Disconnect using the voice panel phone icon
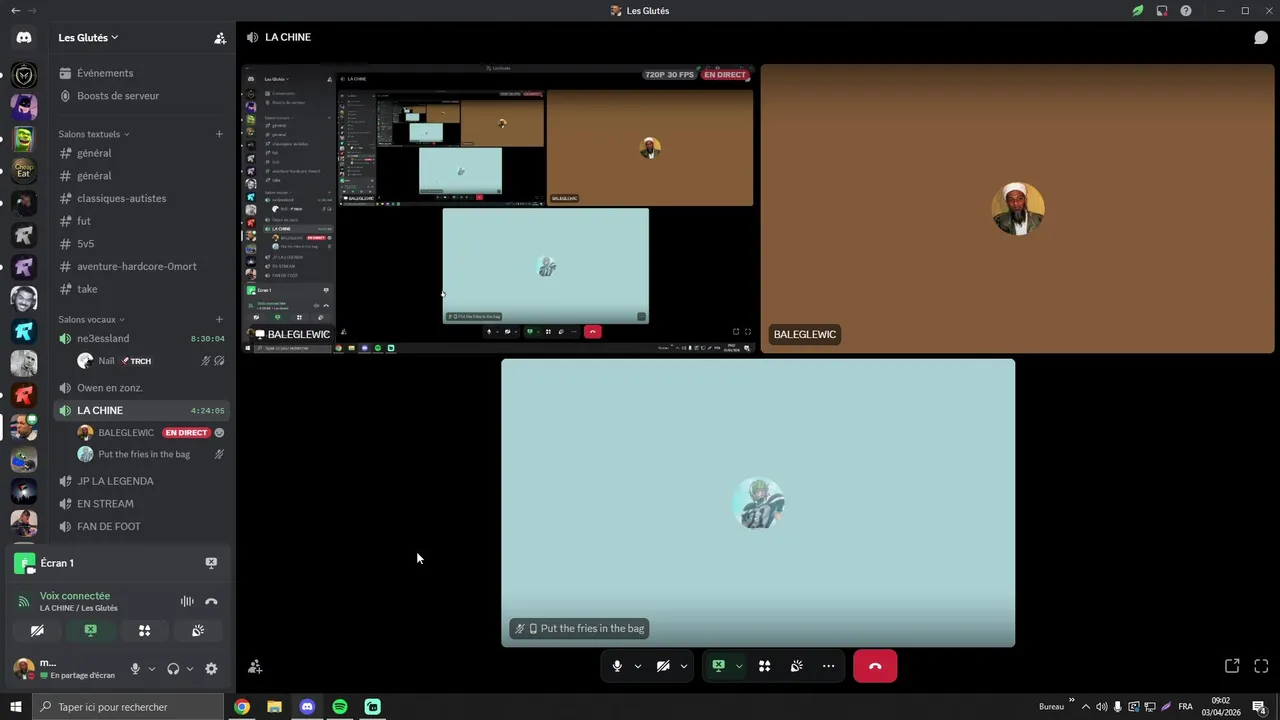1280x720 pixels. coord(211,601)
